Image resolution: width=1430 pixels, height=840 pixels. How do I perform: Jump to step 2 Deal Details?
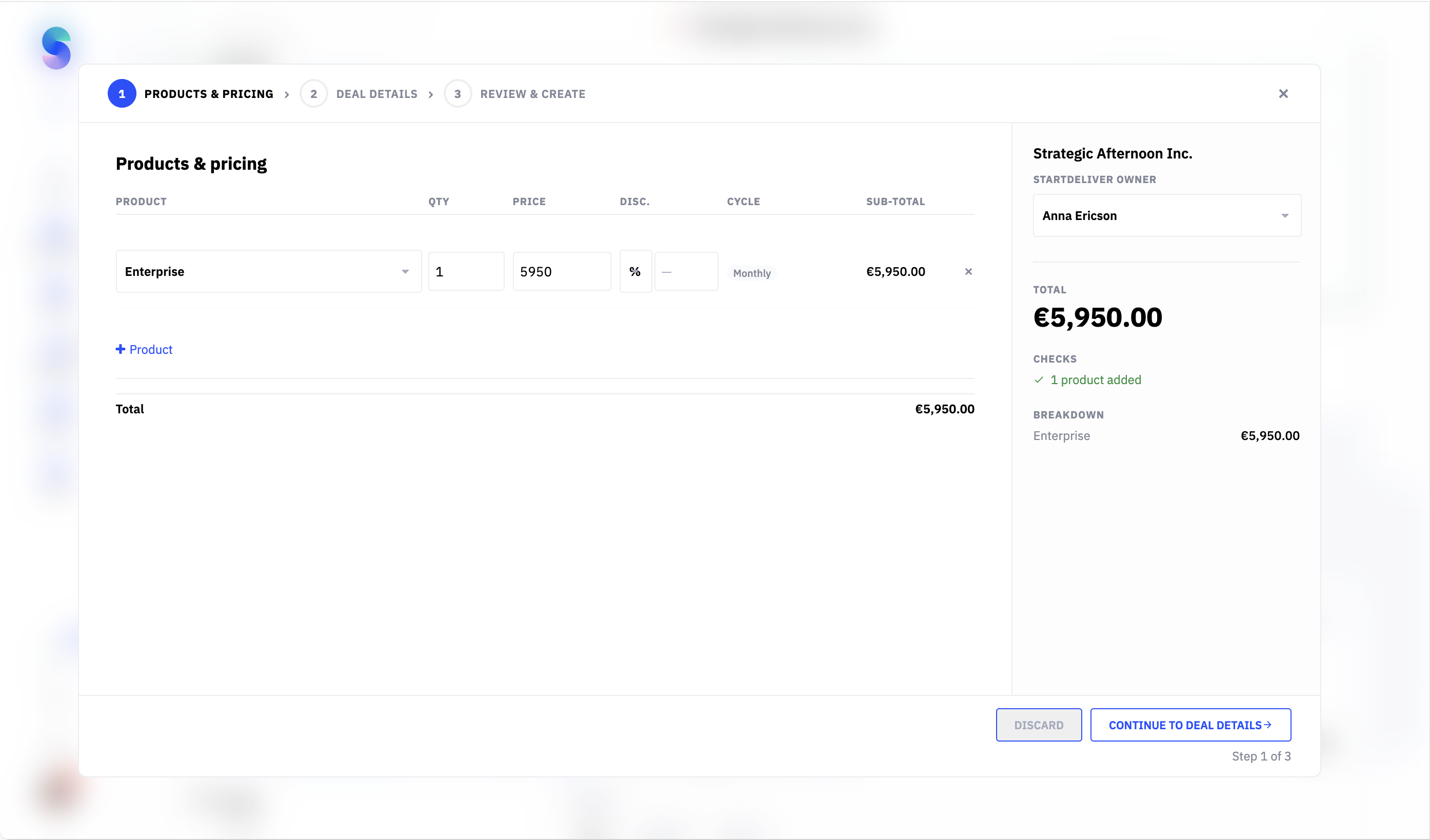(x=359, y=93)
